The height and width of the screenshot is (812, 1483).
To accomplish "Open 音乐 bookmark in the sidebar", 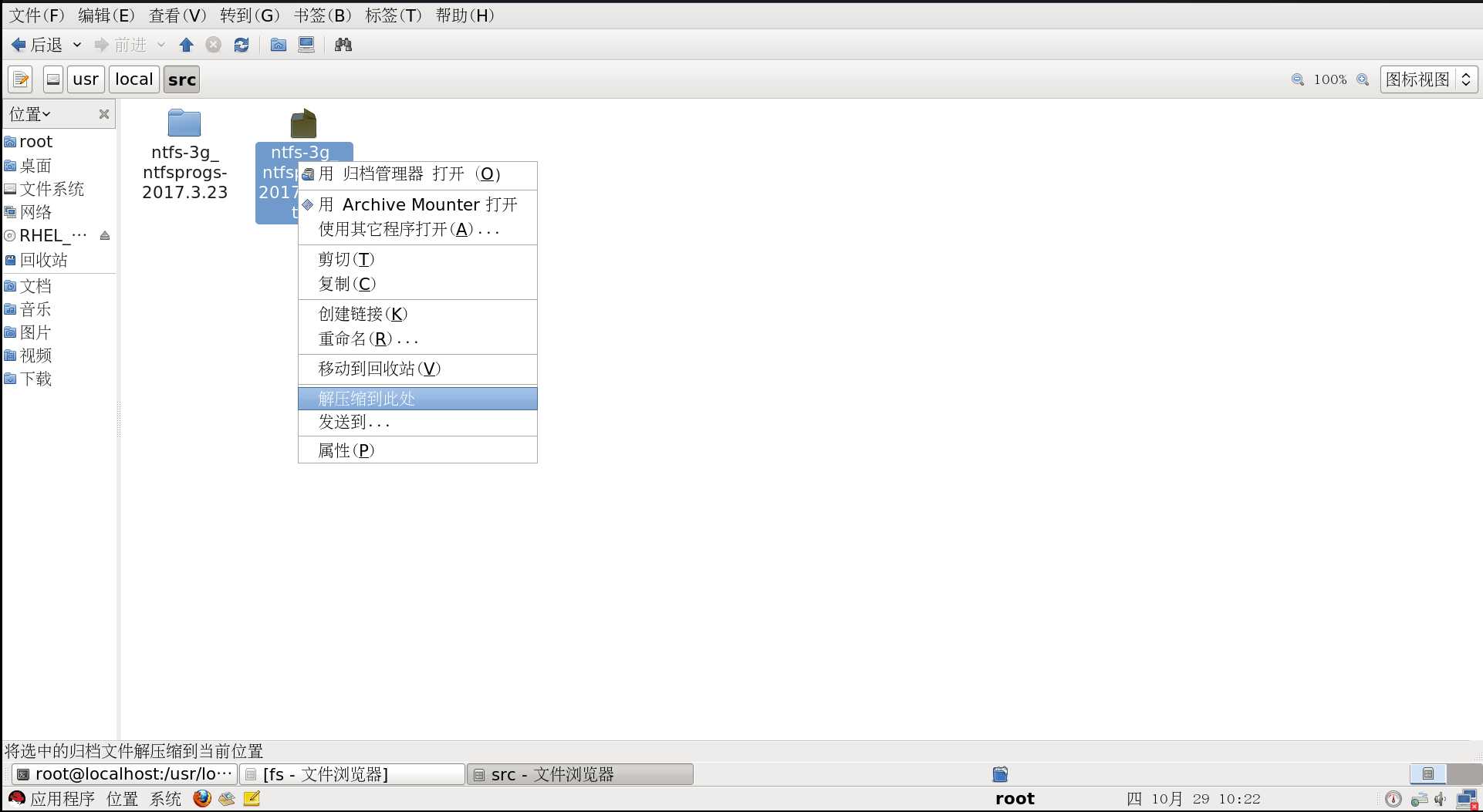I will tap(59, 309).
